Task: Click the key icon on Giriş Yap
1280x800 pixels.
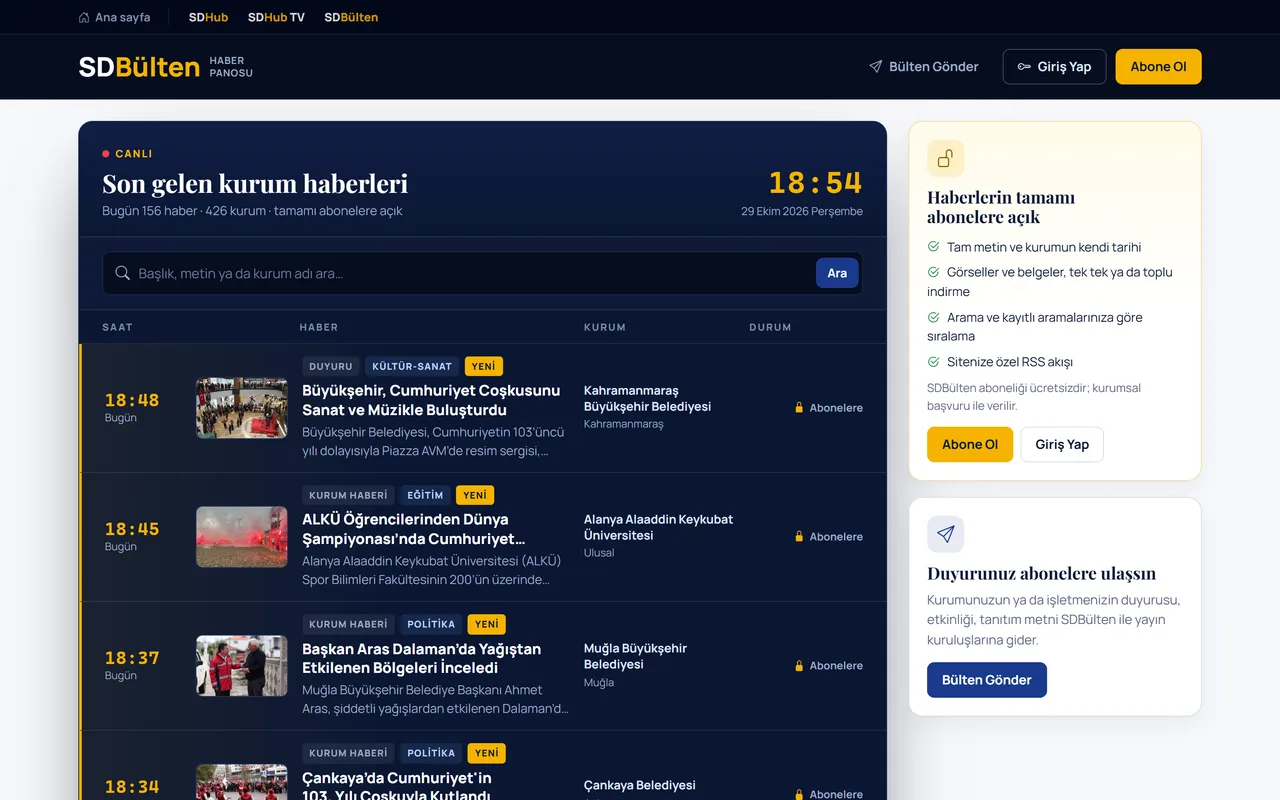Action: (1024, 67)
